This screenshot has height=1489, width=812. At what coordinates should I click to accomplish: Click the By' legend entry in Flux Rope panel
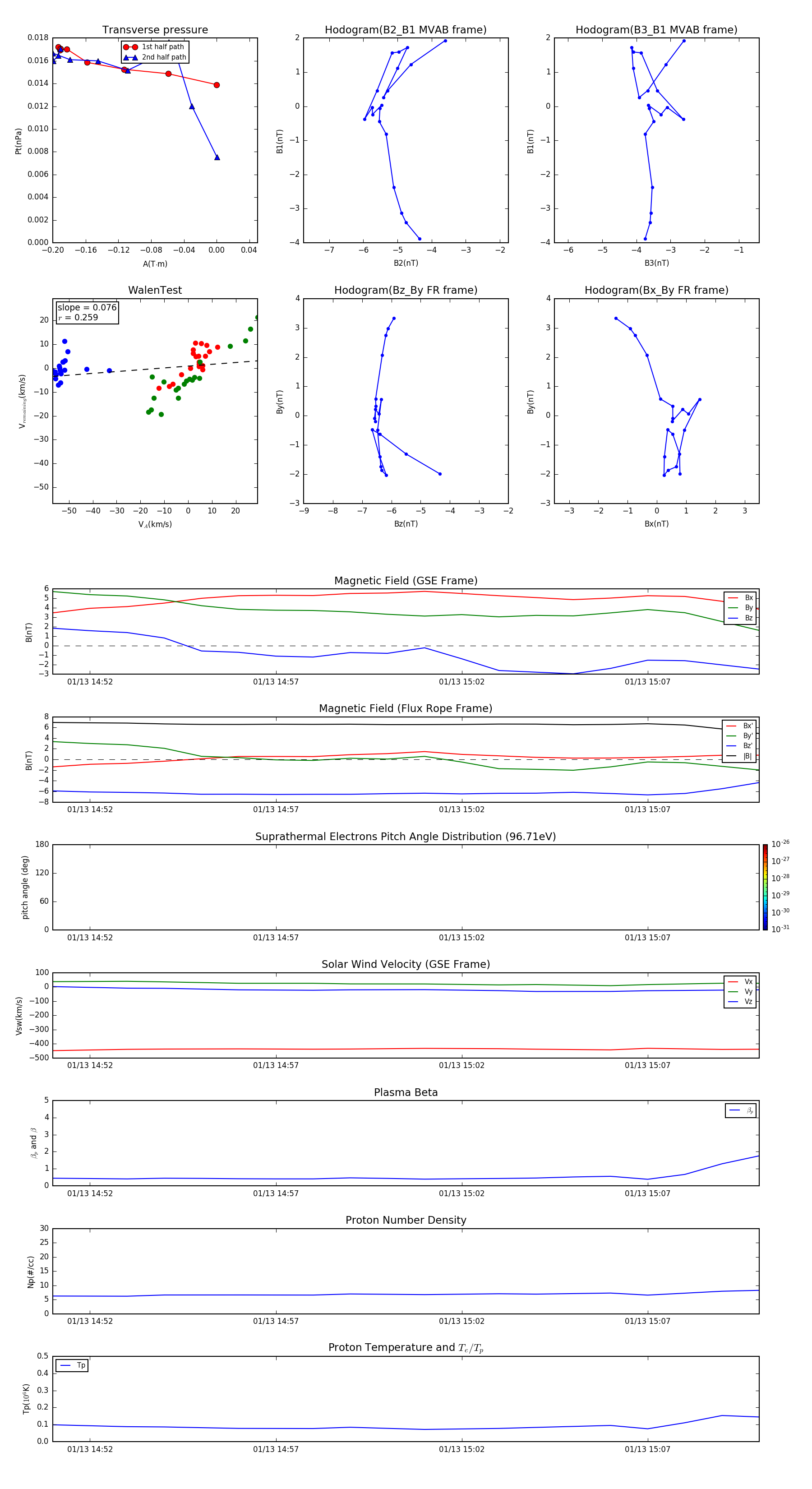(x=739, y=736)
